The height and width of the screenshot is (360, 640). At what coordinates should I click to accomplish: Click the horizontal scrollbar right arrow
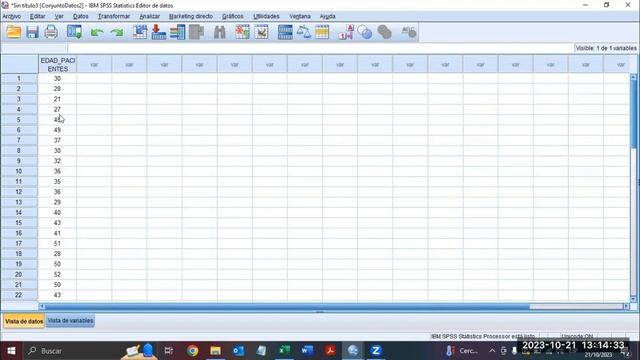point(627,307)
